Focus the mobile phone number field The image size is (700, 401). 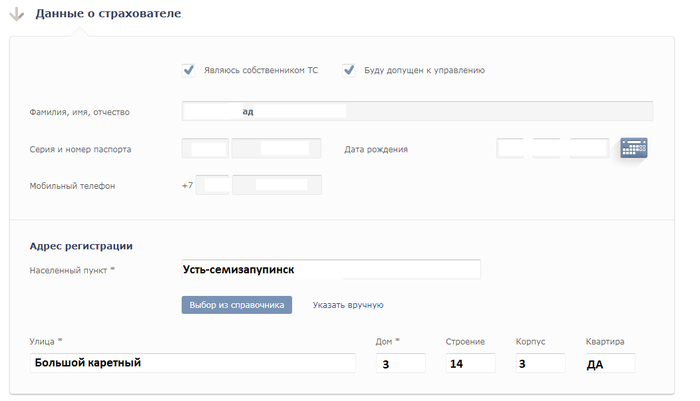pos(277,185)
